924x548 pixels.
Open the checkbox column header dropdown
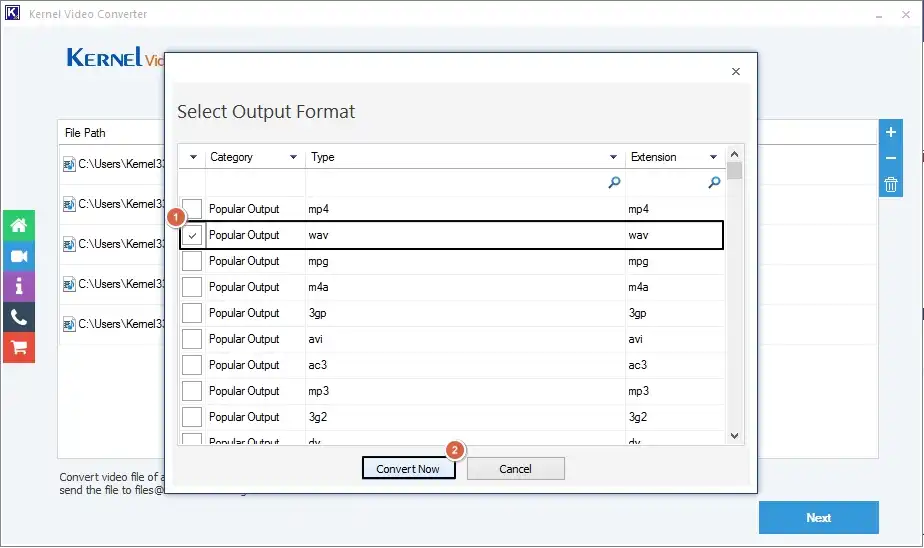tap(193, 157)
